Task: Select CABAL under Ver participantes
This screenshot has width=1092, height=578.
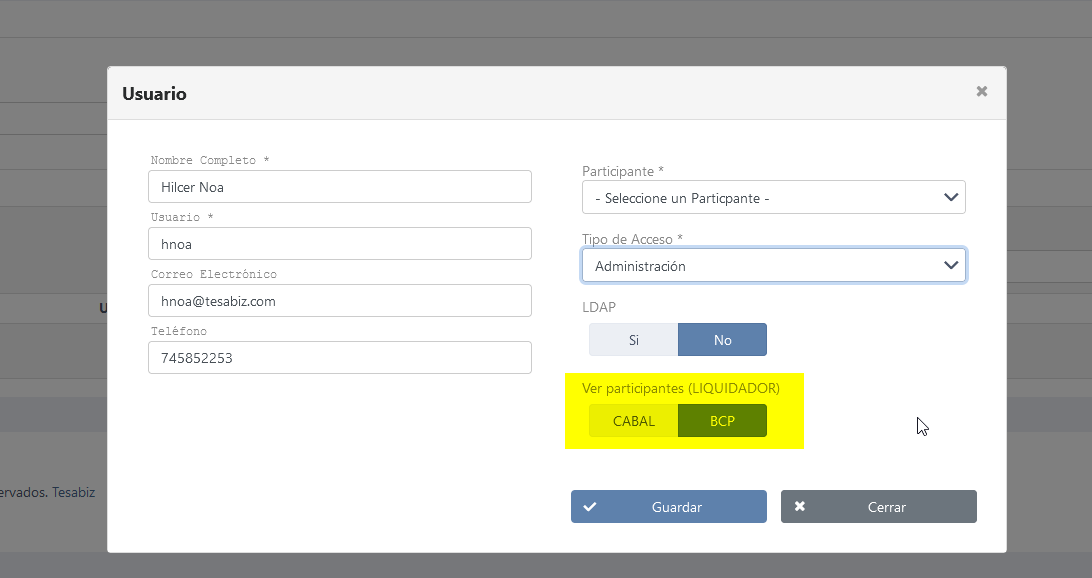Action: click(x=633, y=421)
